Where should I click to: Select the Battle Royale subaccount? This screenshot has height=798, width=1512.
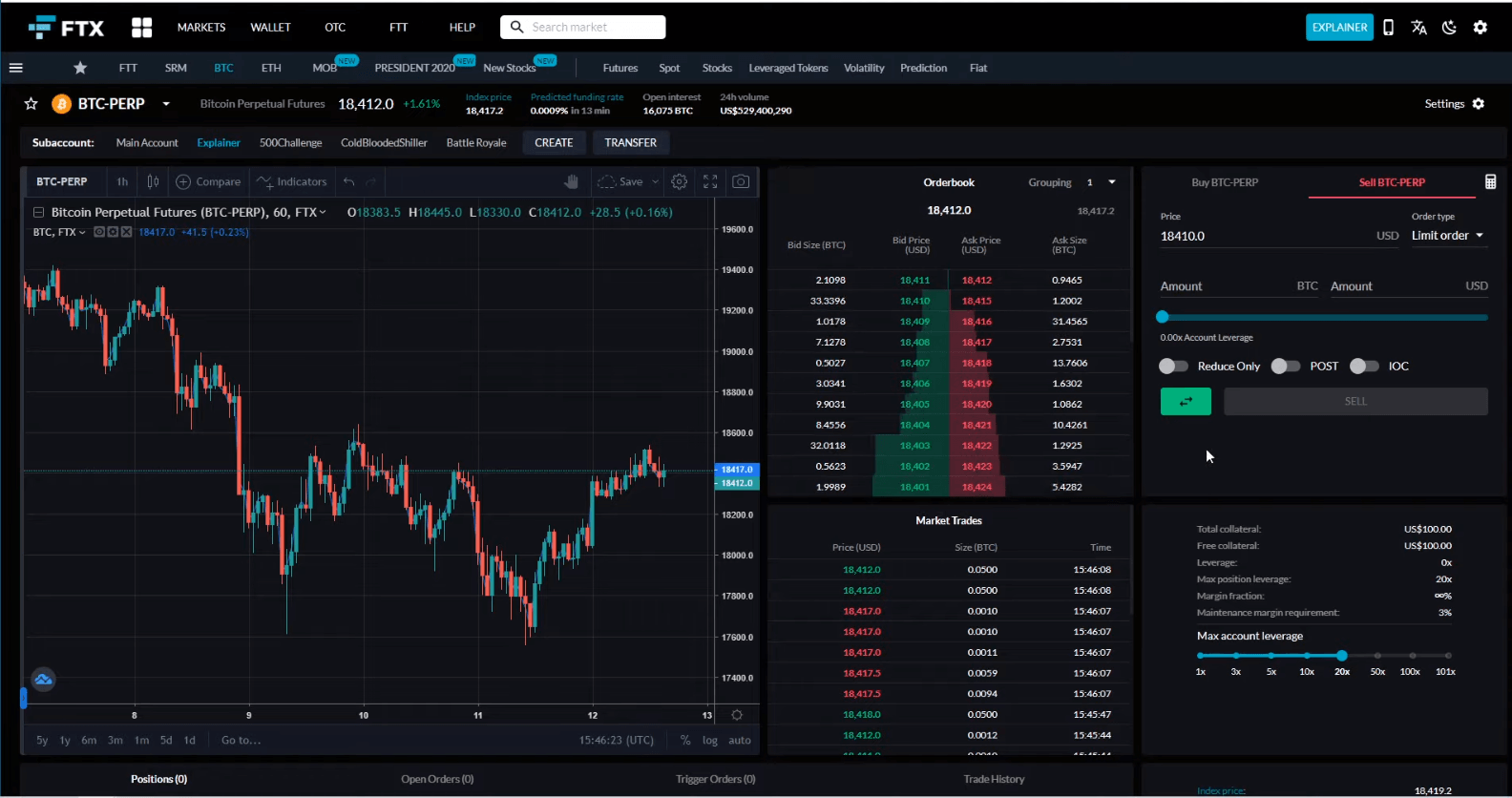tap(476, 143)
